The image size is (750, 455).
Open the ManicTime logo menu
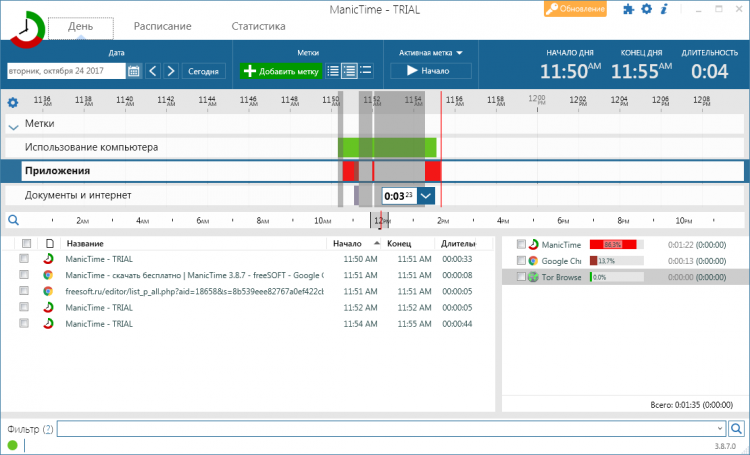pos(27,30)
